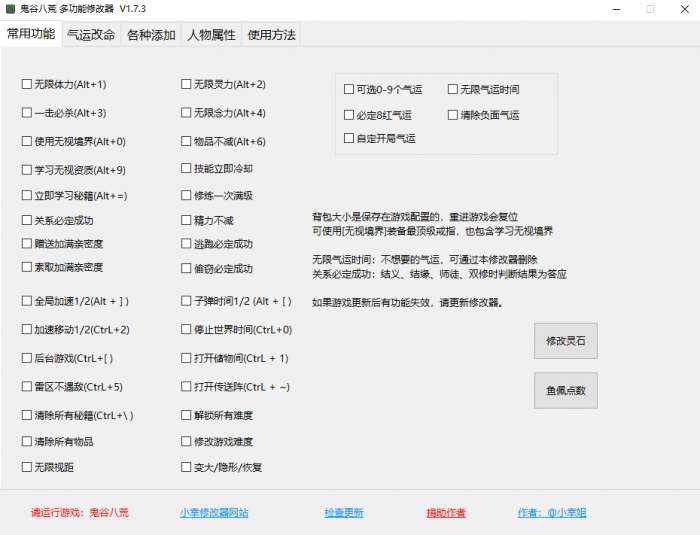Click the red 请运行游戏：鬼谷八荒 status text
700x535 pixels.
click(x=79, y=512)
